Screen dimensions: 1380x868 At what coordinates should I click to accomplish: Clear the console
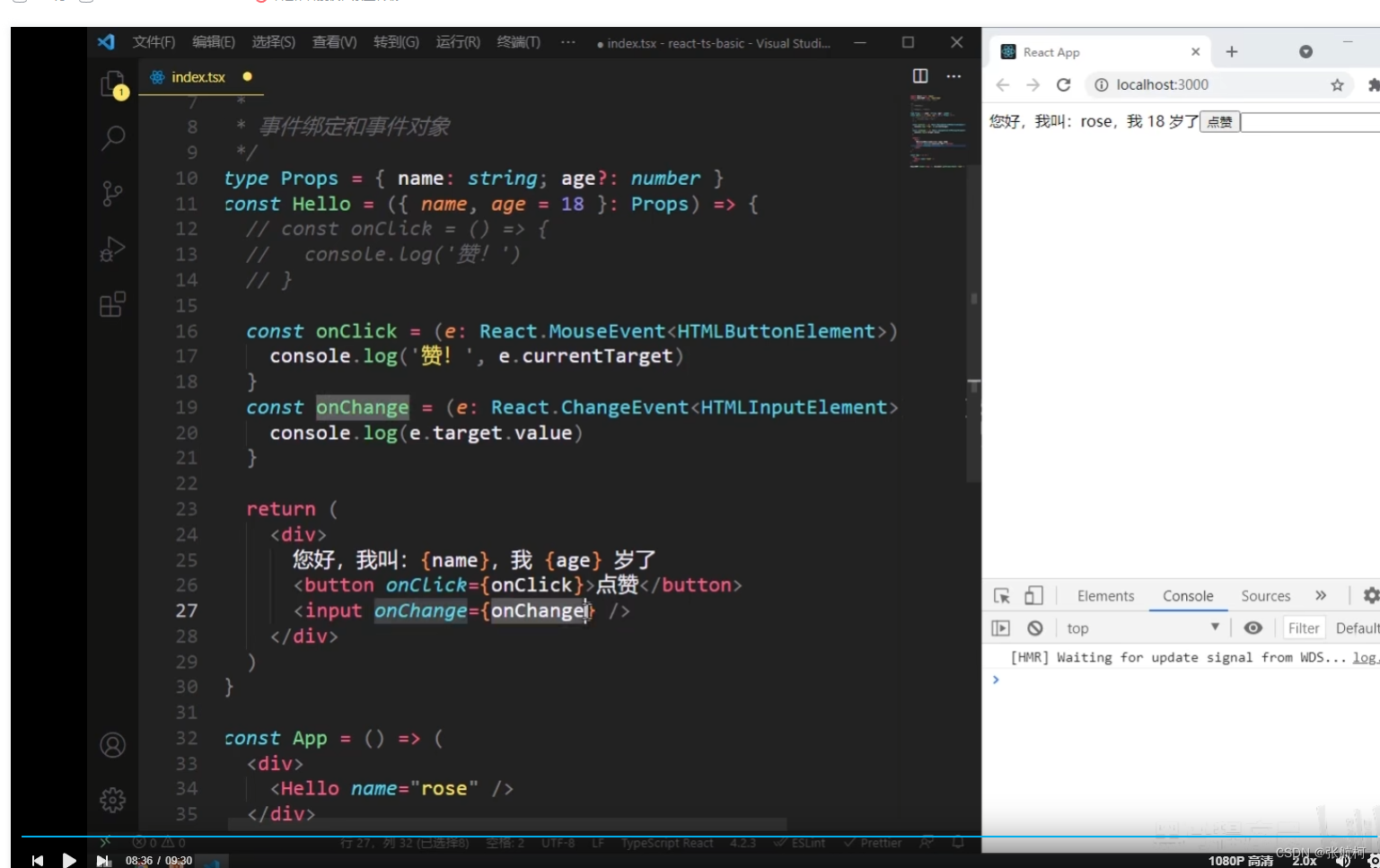1034,628
